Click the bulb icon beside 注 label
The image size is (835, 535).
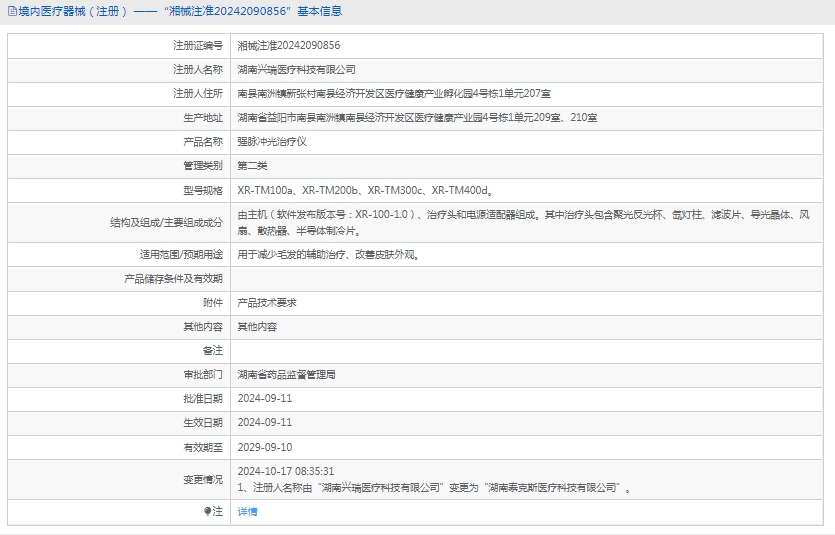coord(208,511)
